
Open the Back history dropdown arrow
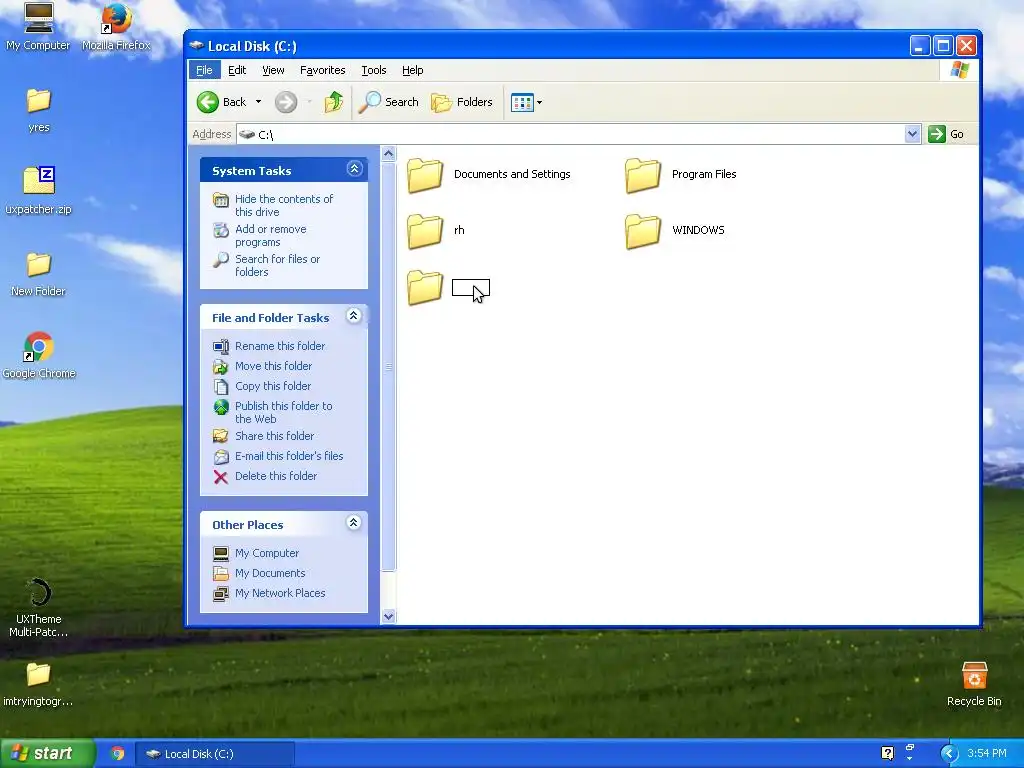click(259, 102)
